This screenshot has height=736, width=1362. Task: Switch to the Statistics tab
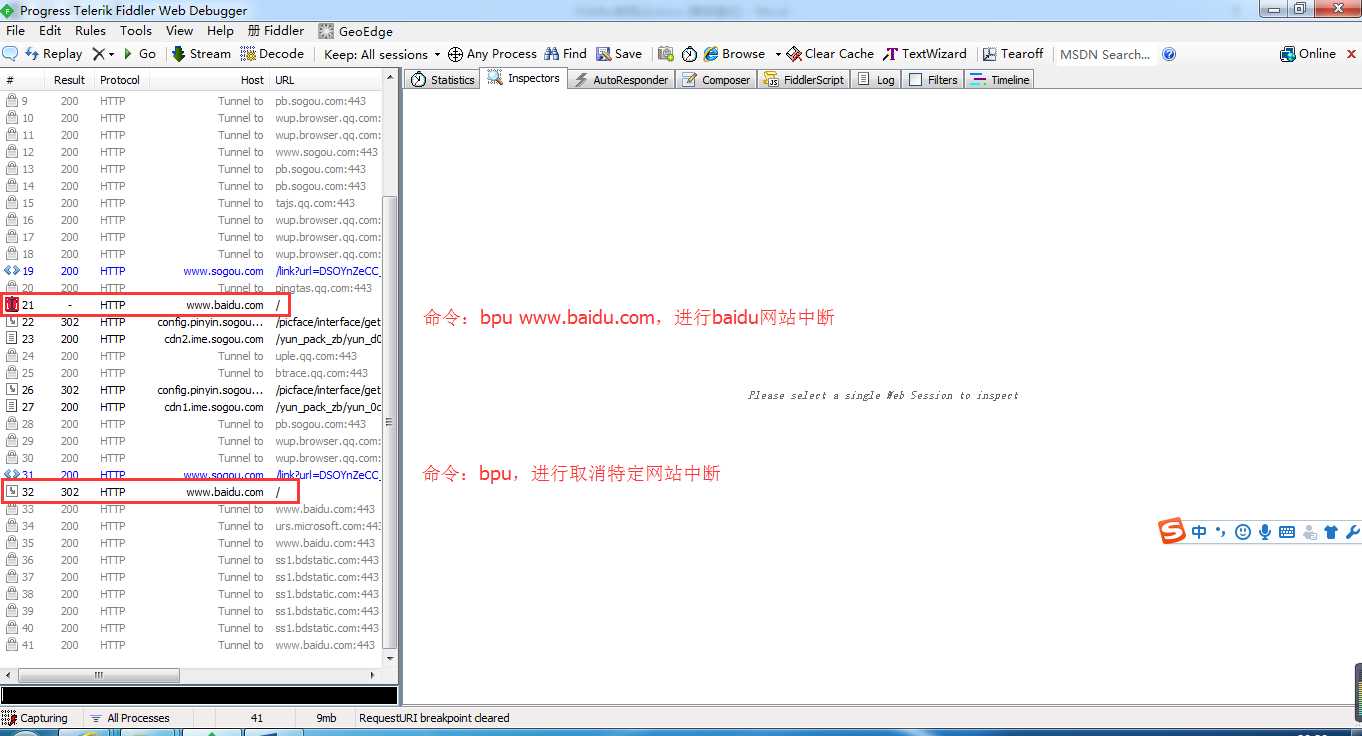(x=443, y=79)
